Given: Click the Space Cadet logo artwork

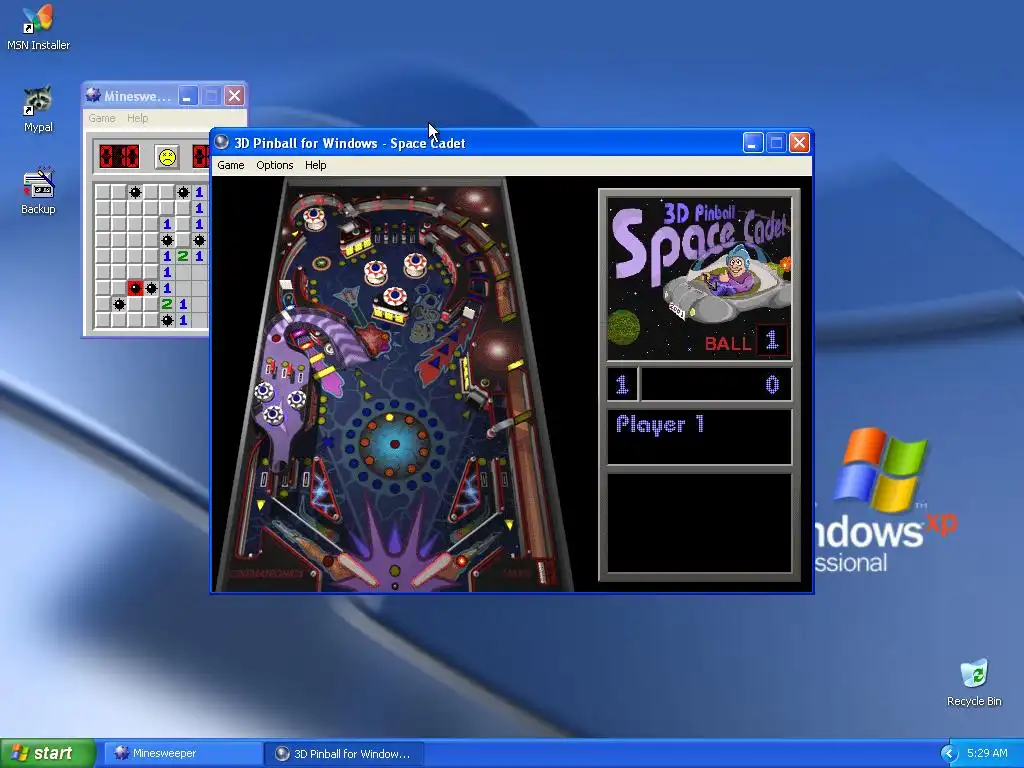Looking at the screenshot, I should 699,279.
